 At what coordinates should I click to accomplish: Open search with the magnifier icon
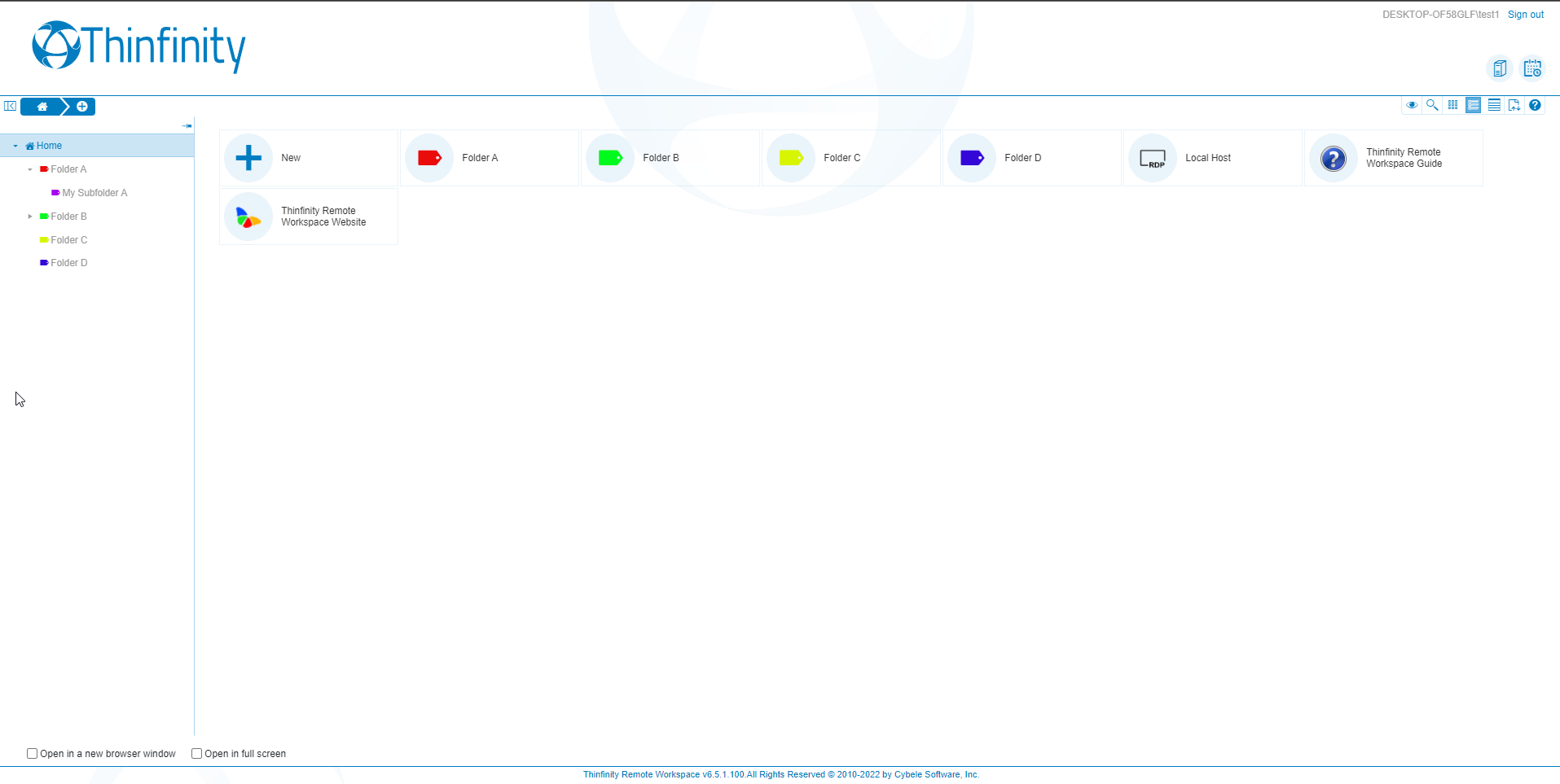coord(1432,105)
